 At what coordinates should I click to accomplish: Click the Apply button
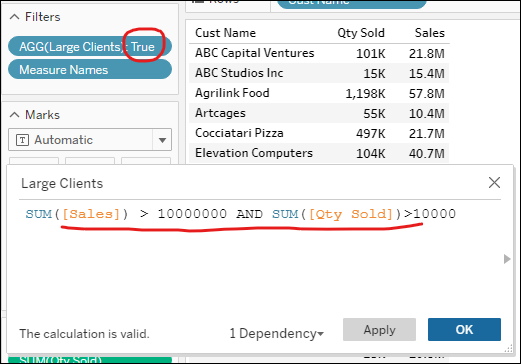click(379, 330)
